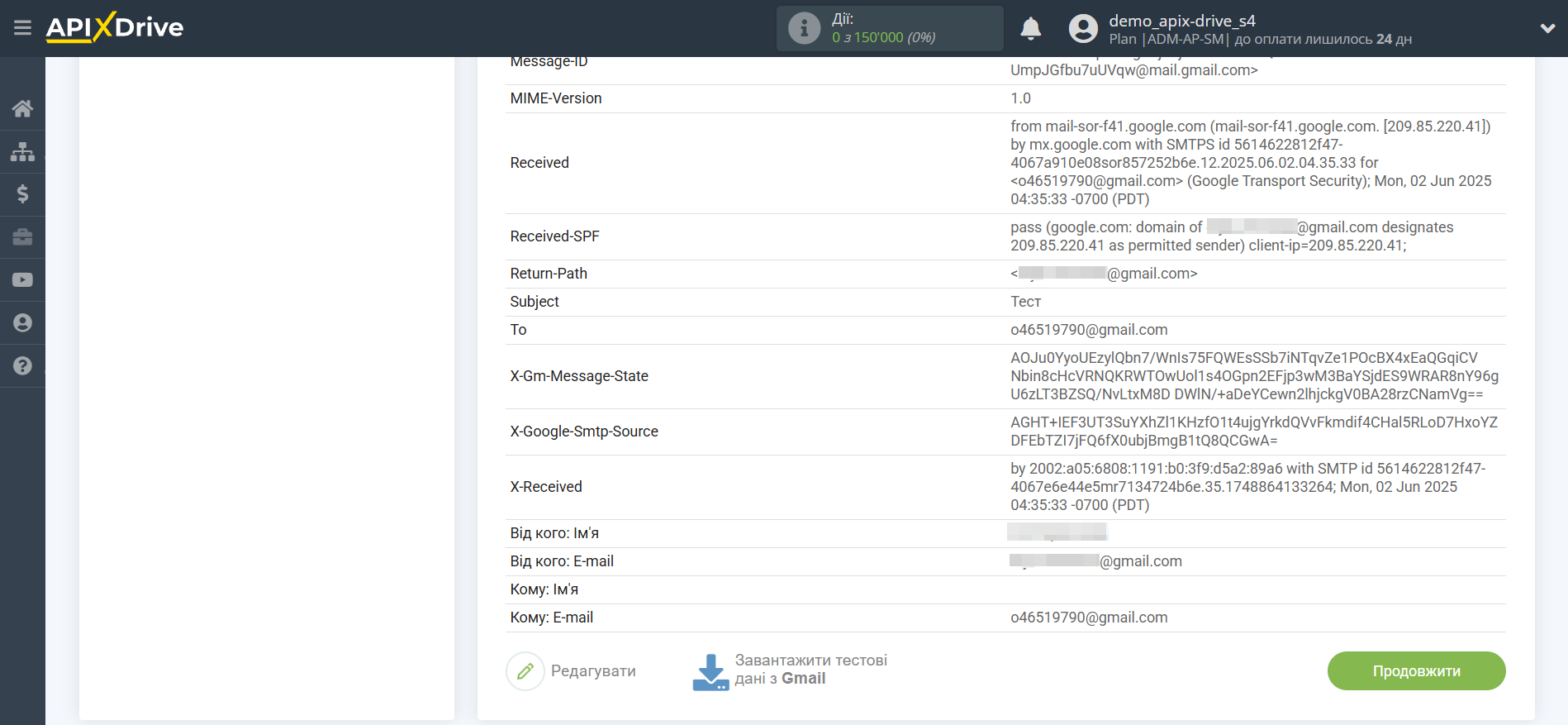
Task: Click the info icon in actions counter
Action: (x=804, y=29)
